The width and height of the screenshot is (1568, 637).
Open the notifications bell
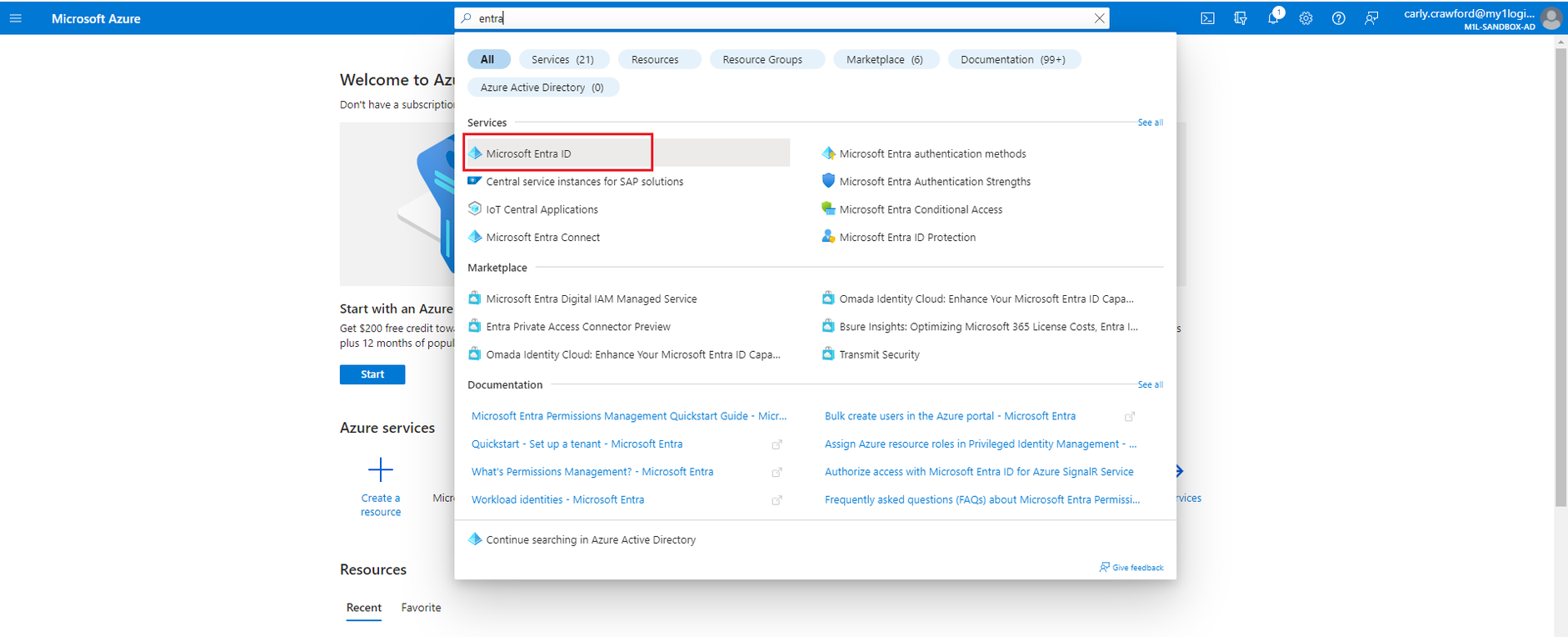(1273, 18)
